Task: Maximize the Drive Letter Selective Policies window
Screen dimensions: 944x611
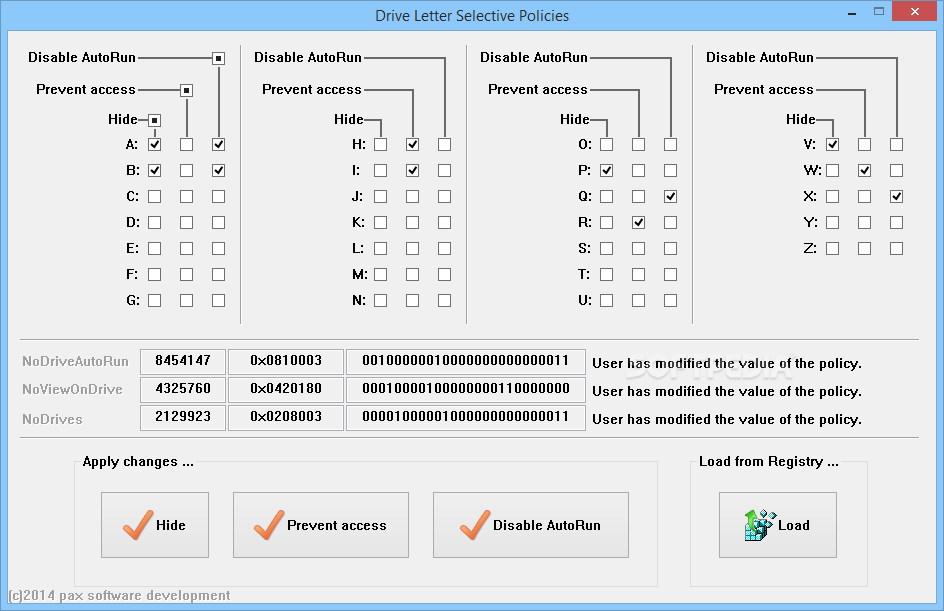Action: pyautogui.click(x=879, y=11)
